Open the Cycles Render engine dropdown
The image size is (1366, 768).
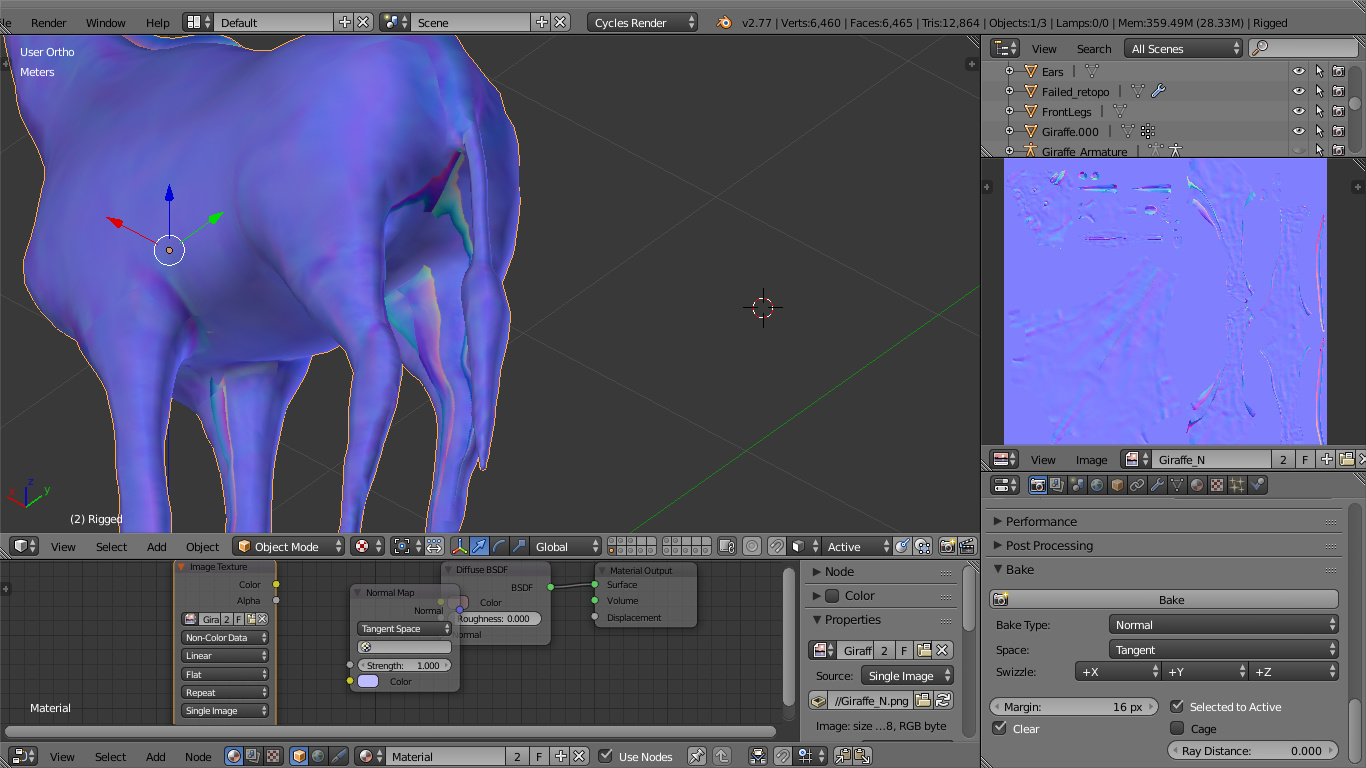(x=643, y=22)
